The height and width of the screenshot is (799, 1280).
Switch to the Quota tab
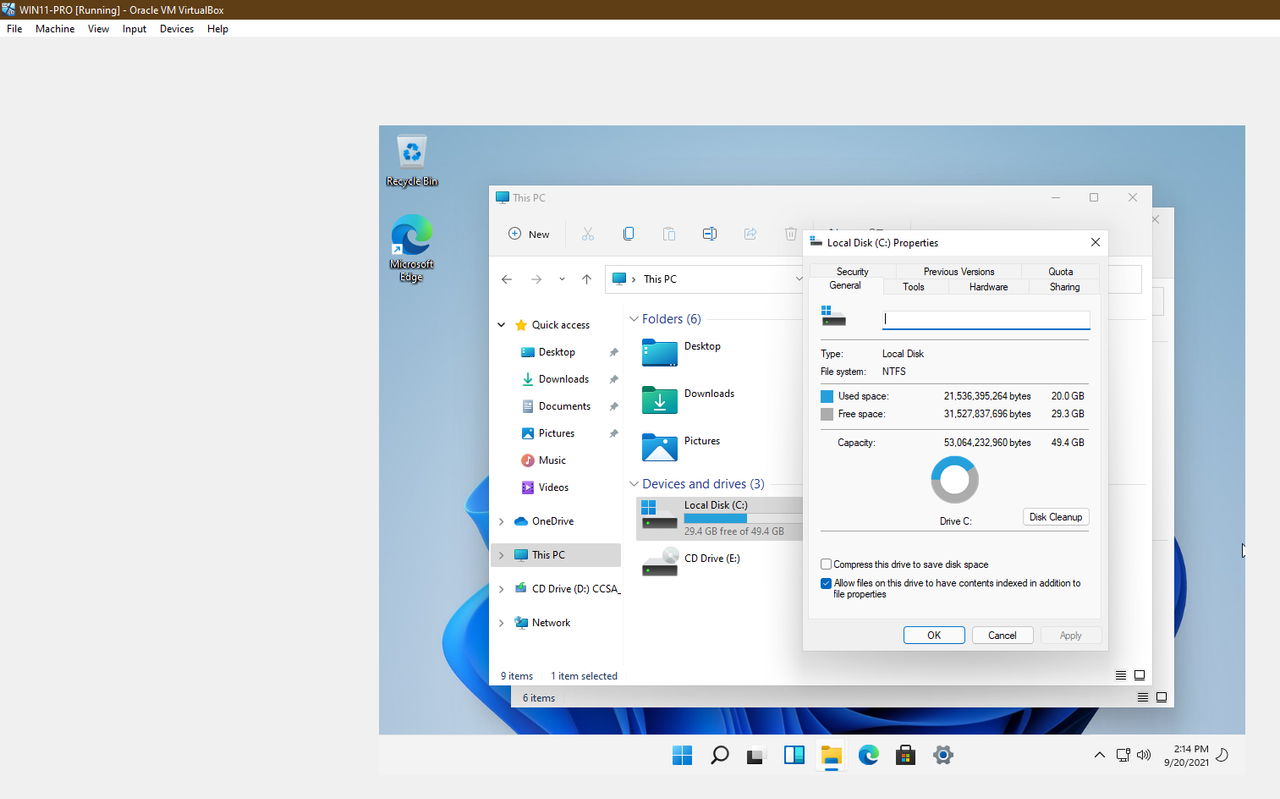[x=1060, y=271]
